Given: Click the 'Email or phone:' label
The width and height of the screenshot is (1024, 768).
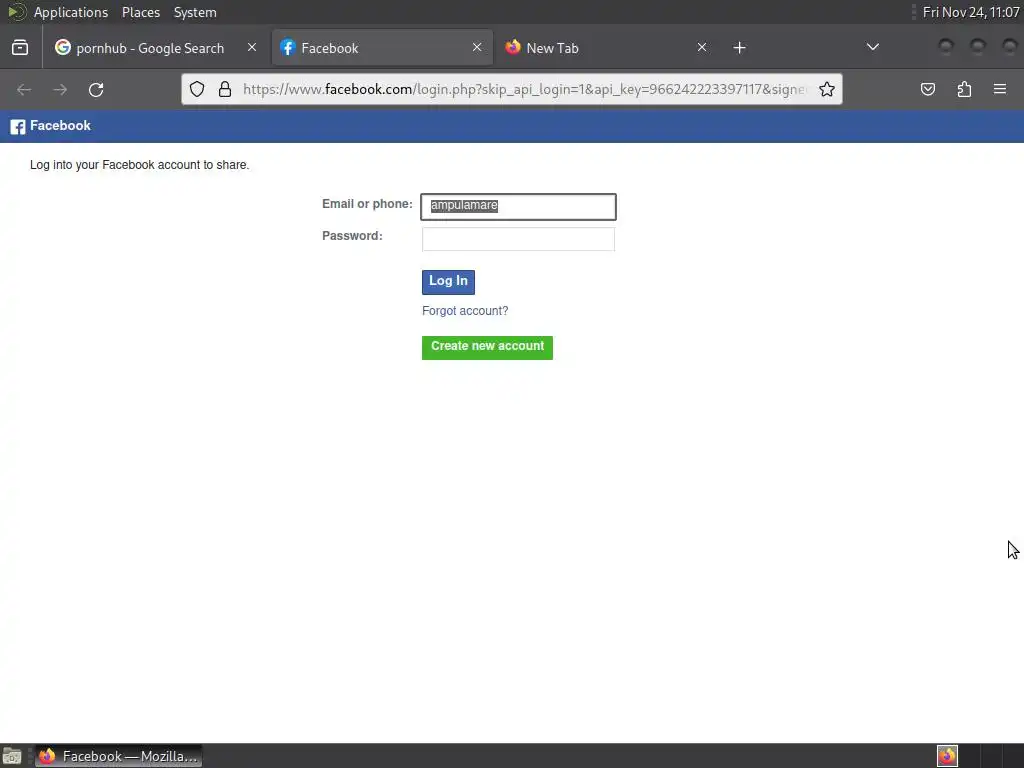Looking at the screenshot, I should [367, 204].
